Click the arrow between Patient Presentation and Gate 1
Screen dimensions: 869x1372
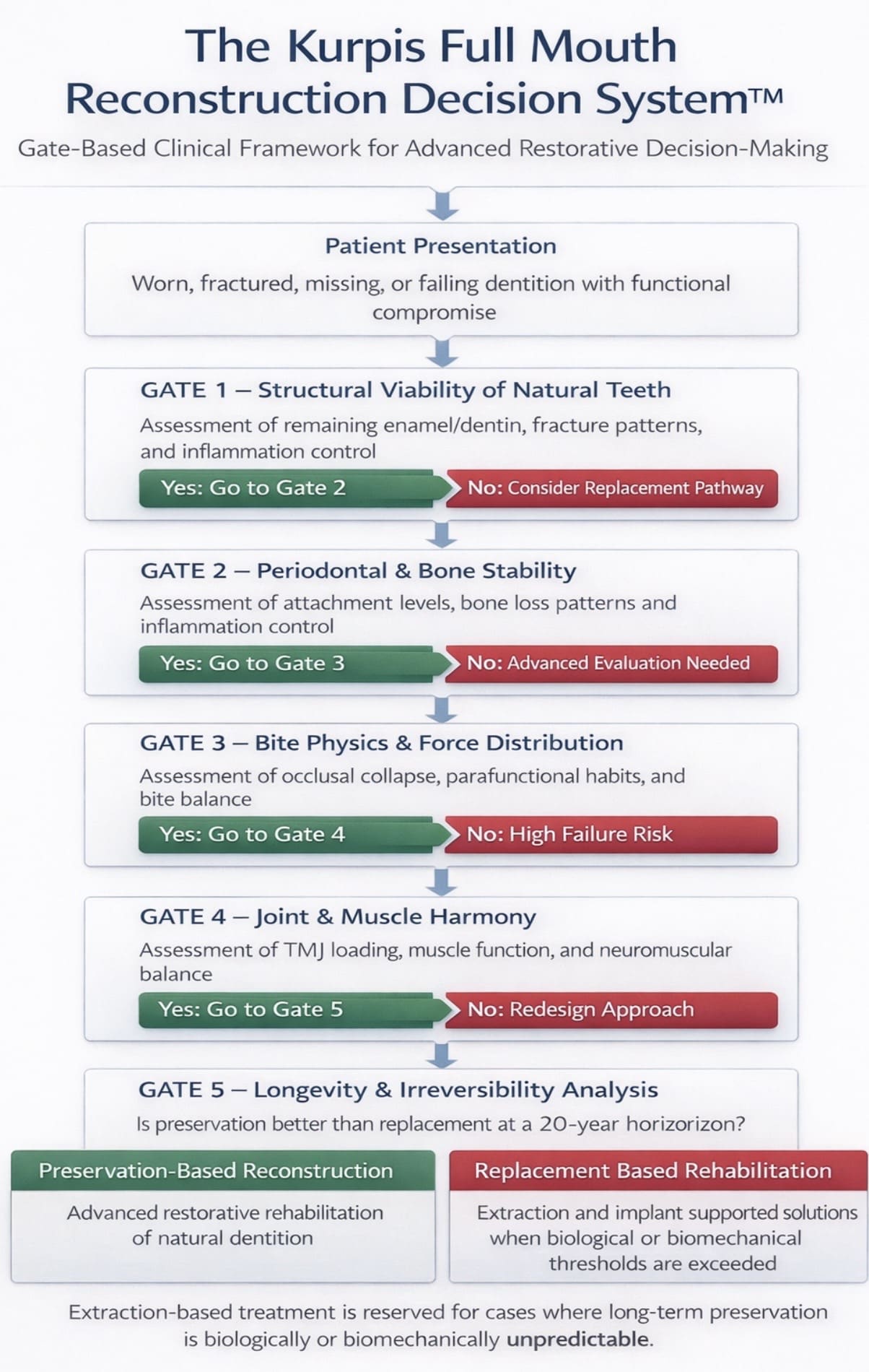point(442,352)
